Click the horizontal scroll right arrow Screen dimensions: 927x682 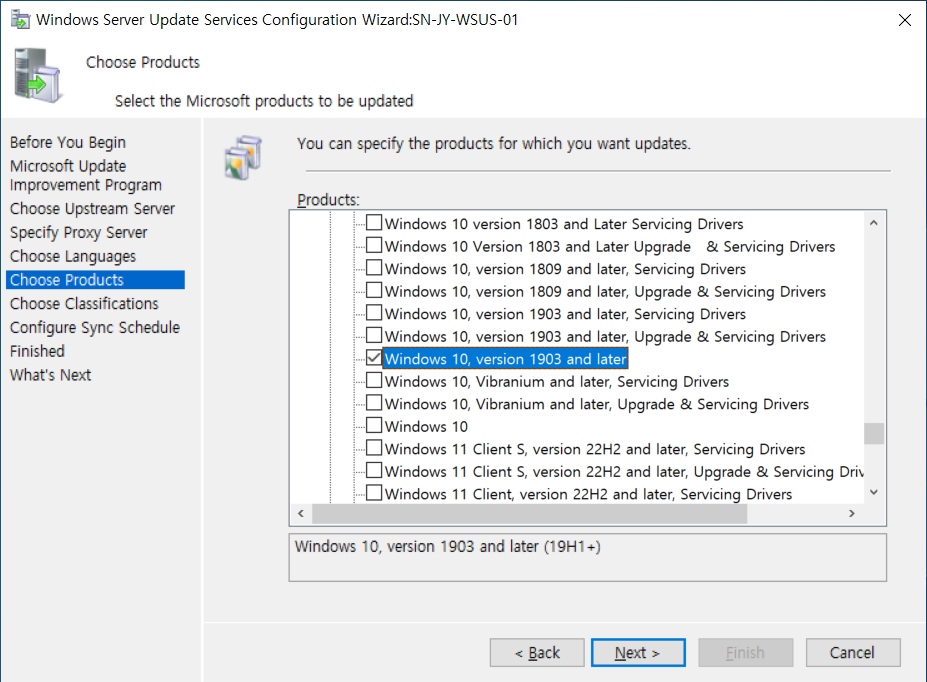pos(851,513)
